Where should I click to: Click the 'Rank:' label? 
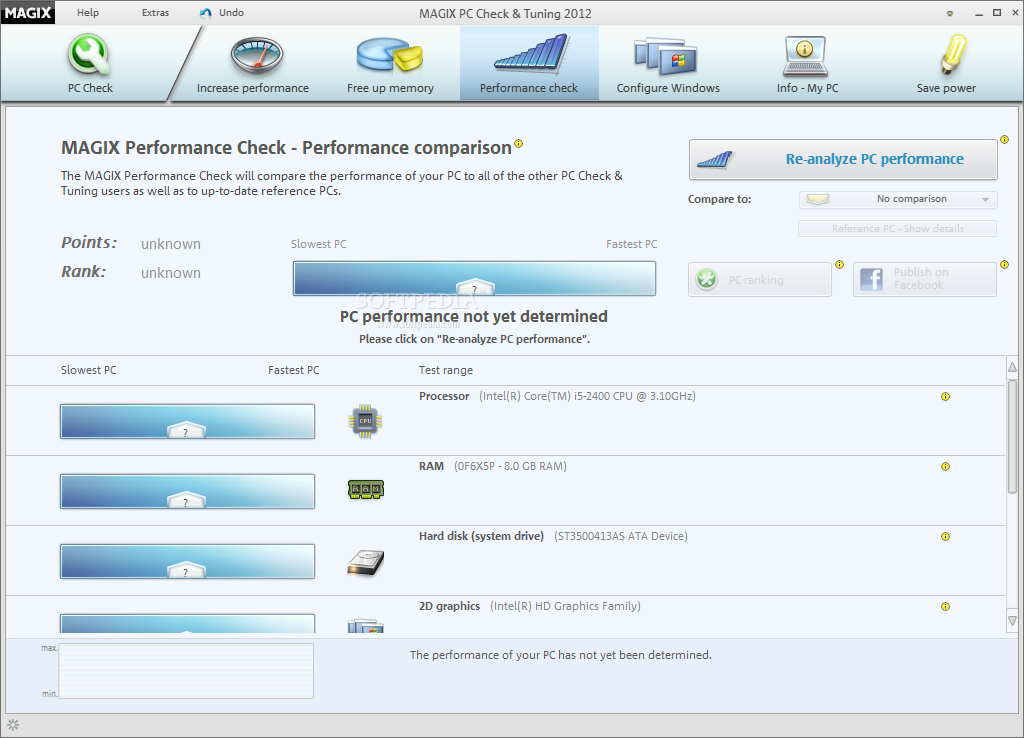(84, 272)
